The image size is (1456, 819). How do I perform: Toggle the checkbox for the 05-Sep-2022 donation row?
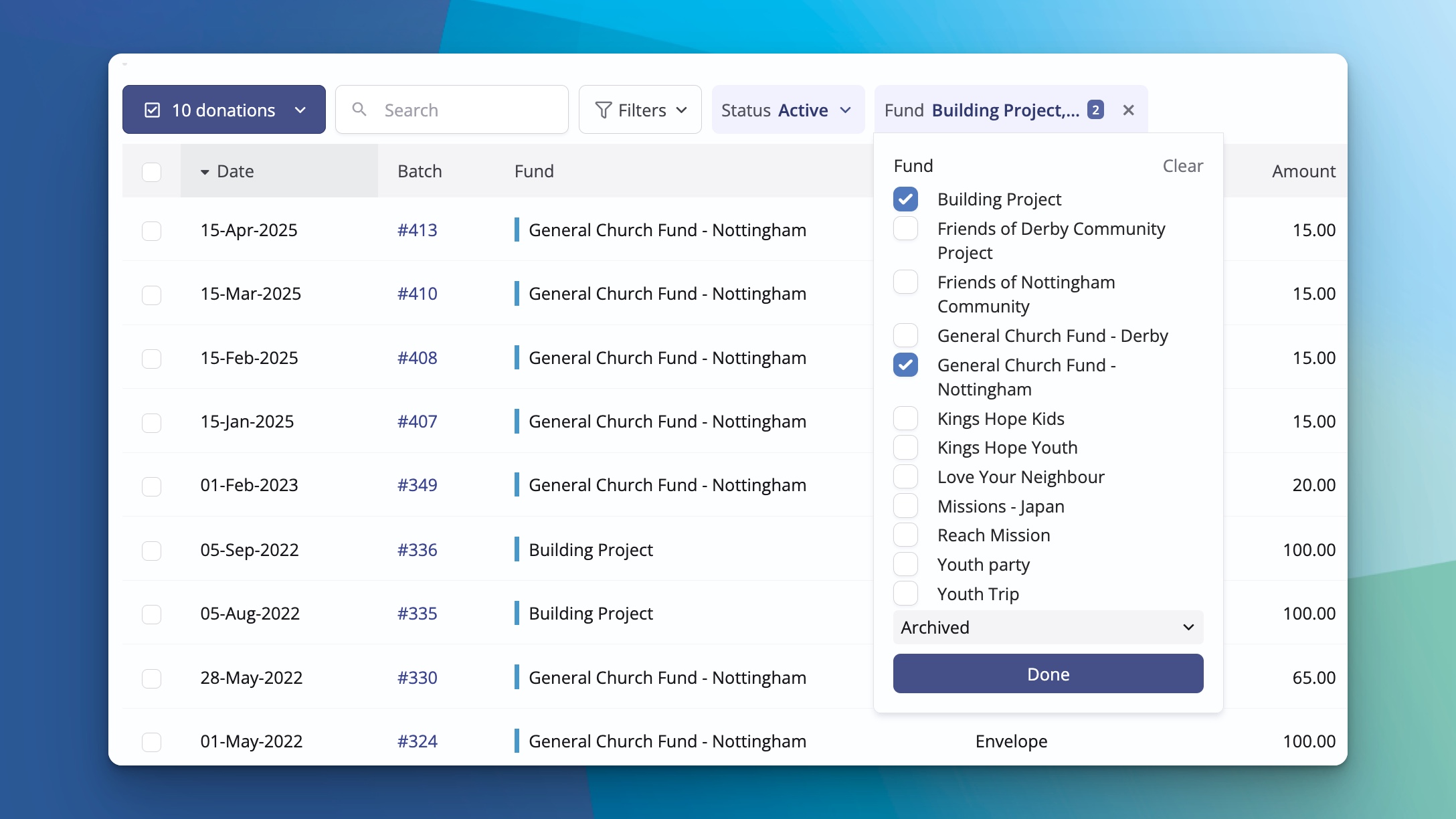pyautogui.click(x=152, y=550)
